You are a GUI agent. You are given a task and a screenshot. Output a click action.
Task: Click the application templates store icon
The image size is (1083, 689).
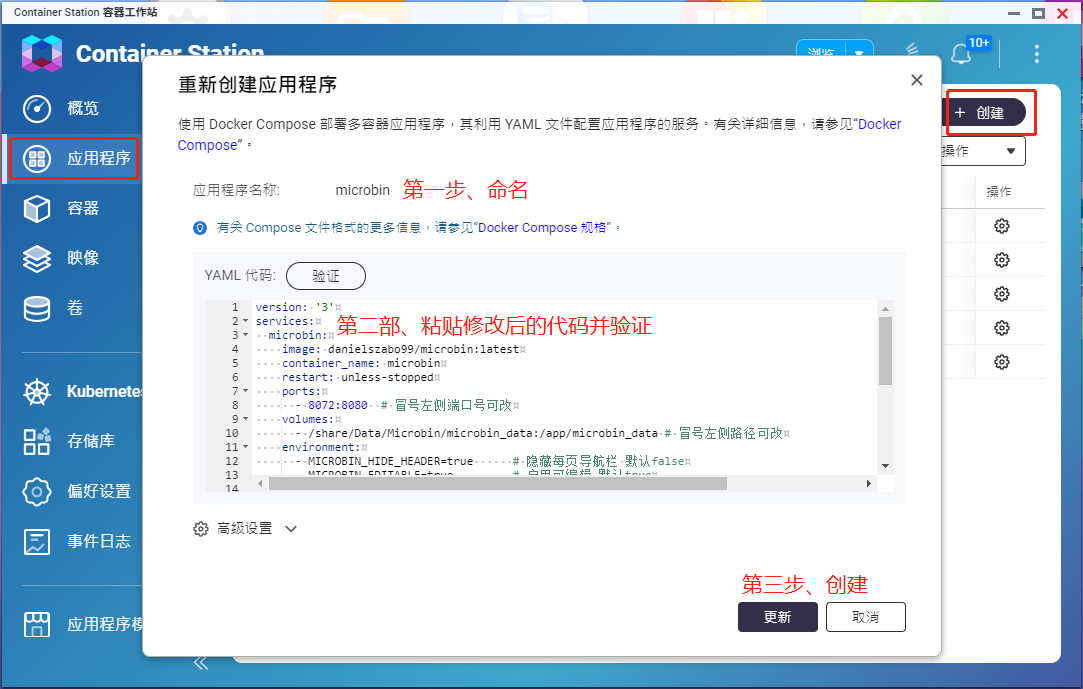[x=37, y=624]
